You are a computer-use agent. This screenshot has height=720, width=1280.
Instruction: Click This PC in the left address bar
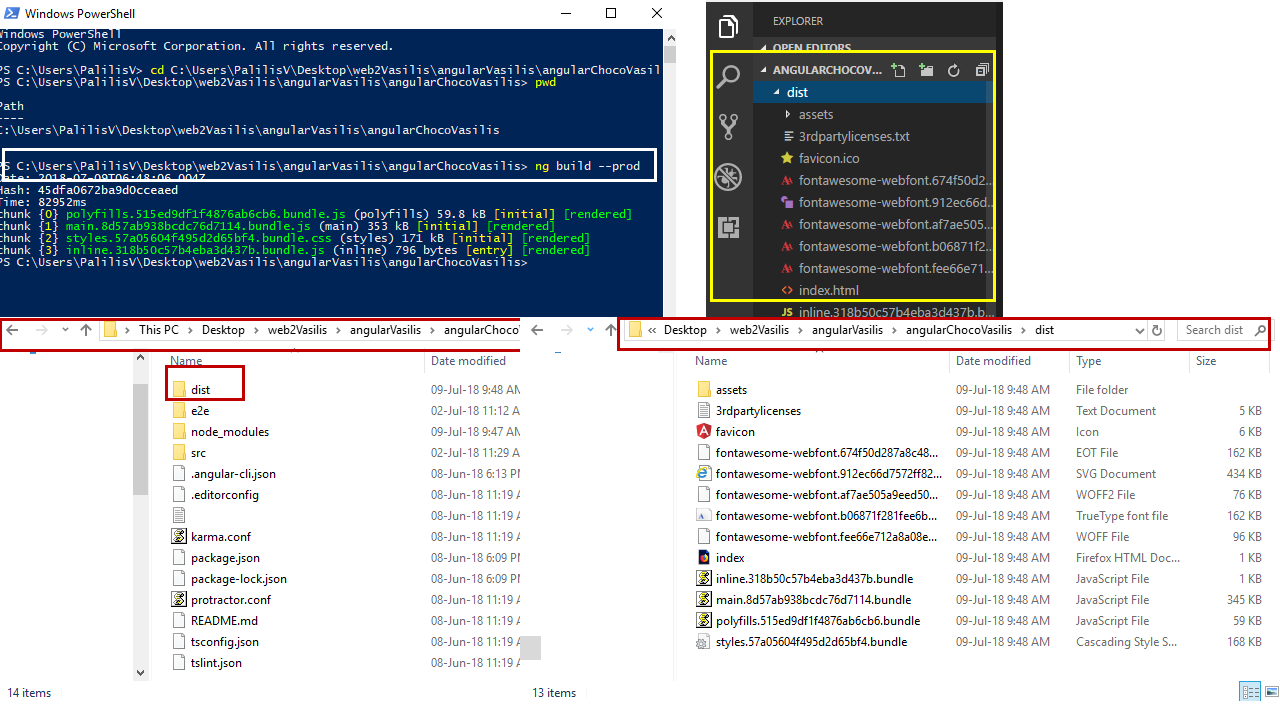(160, 330)
